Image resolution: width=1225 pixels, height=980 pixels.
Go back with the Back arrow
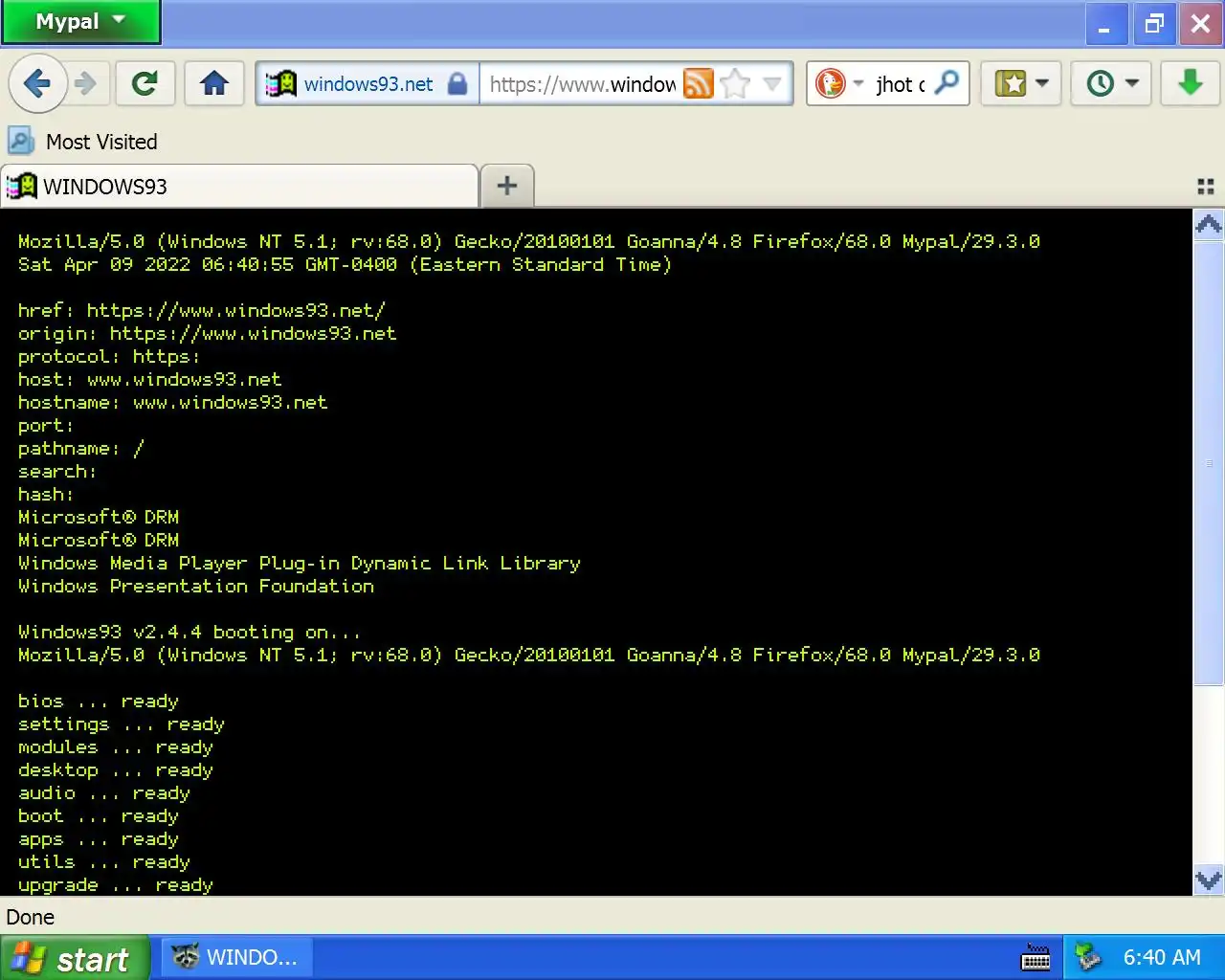pos(37,84)
